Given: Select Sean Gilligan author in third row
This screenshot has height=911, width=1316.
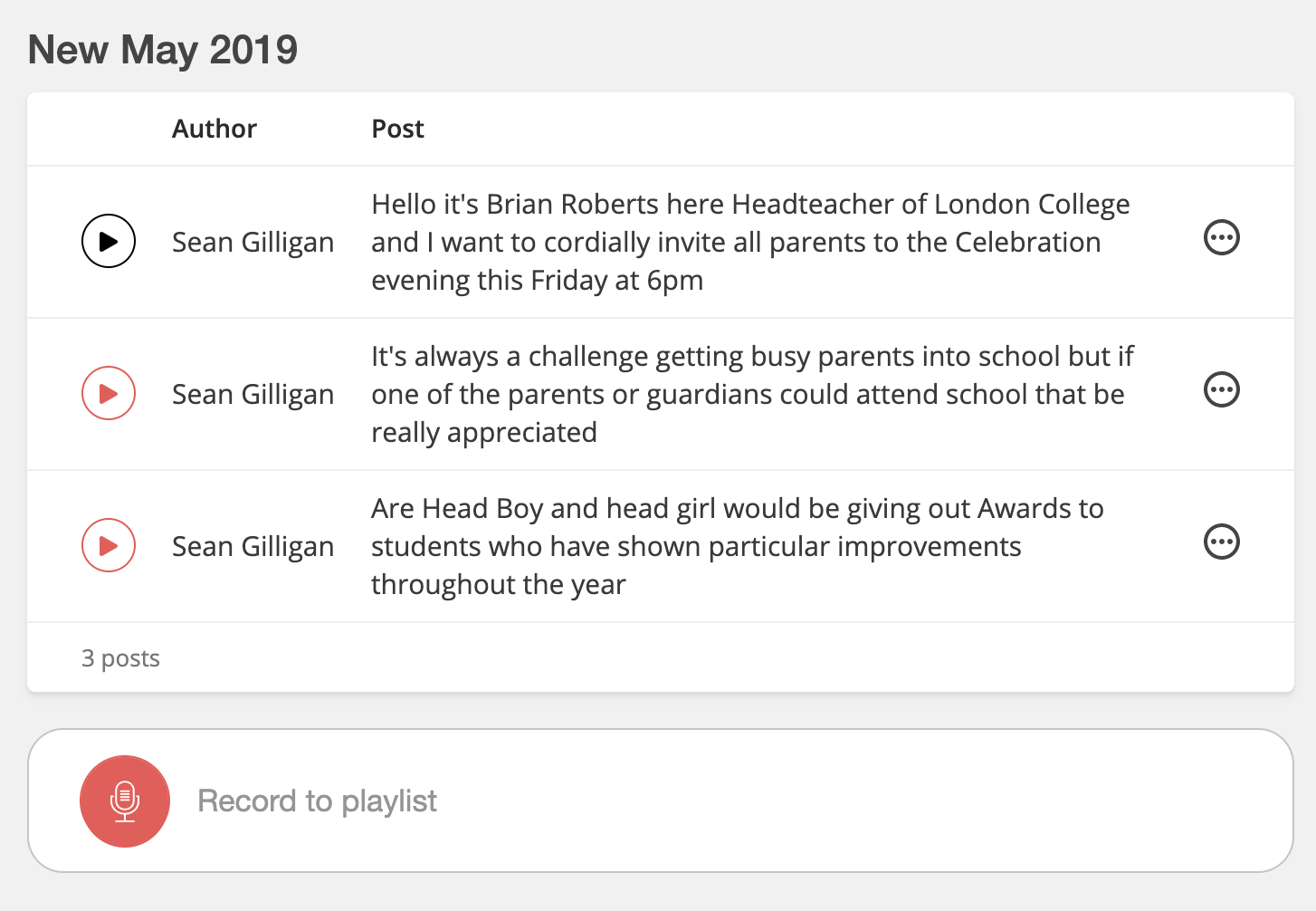Looking at the screenshot, I should [x=253, y=546].
